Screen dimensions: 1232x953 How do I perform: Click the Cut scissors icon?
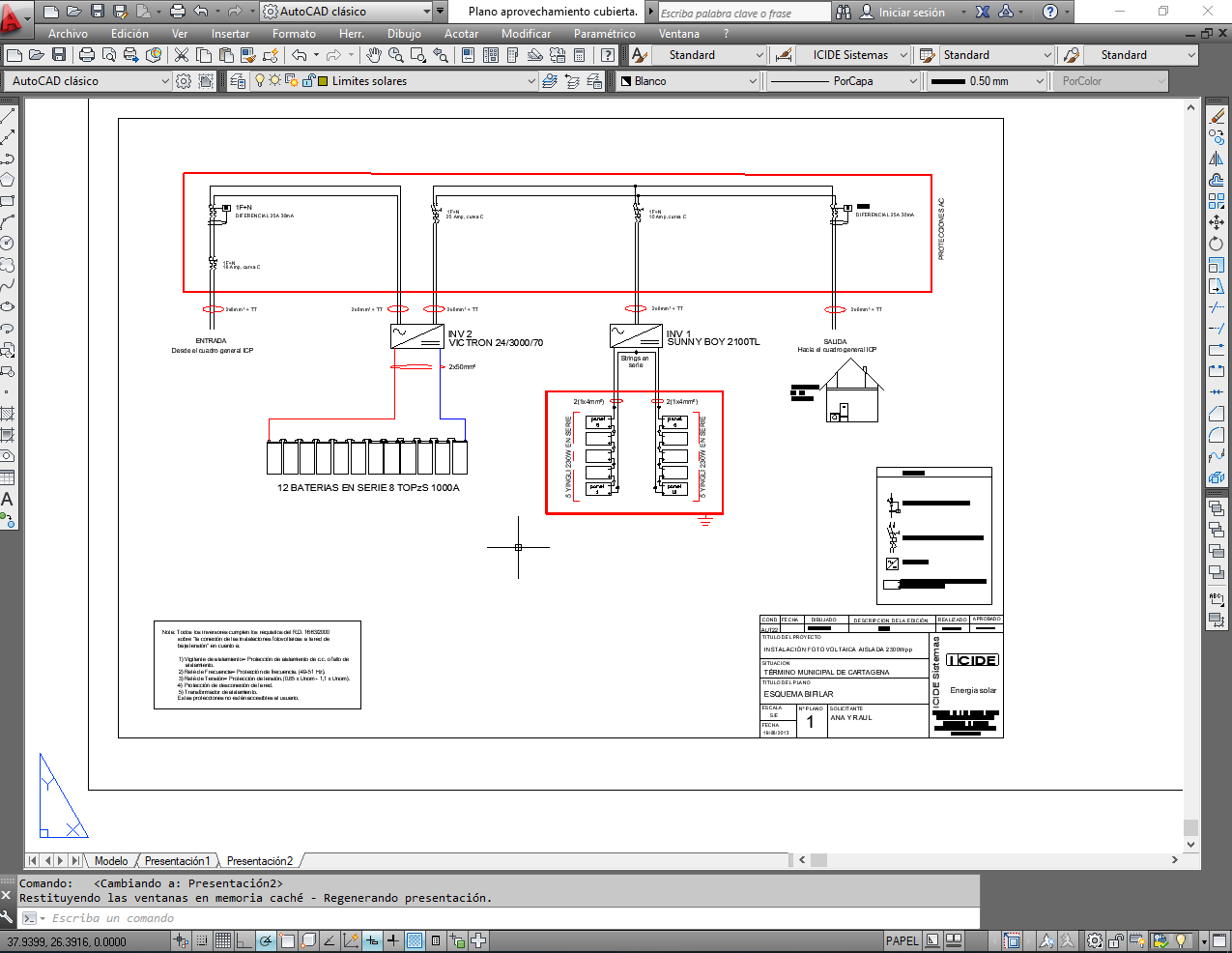pos(181,55)
